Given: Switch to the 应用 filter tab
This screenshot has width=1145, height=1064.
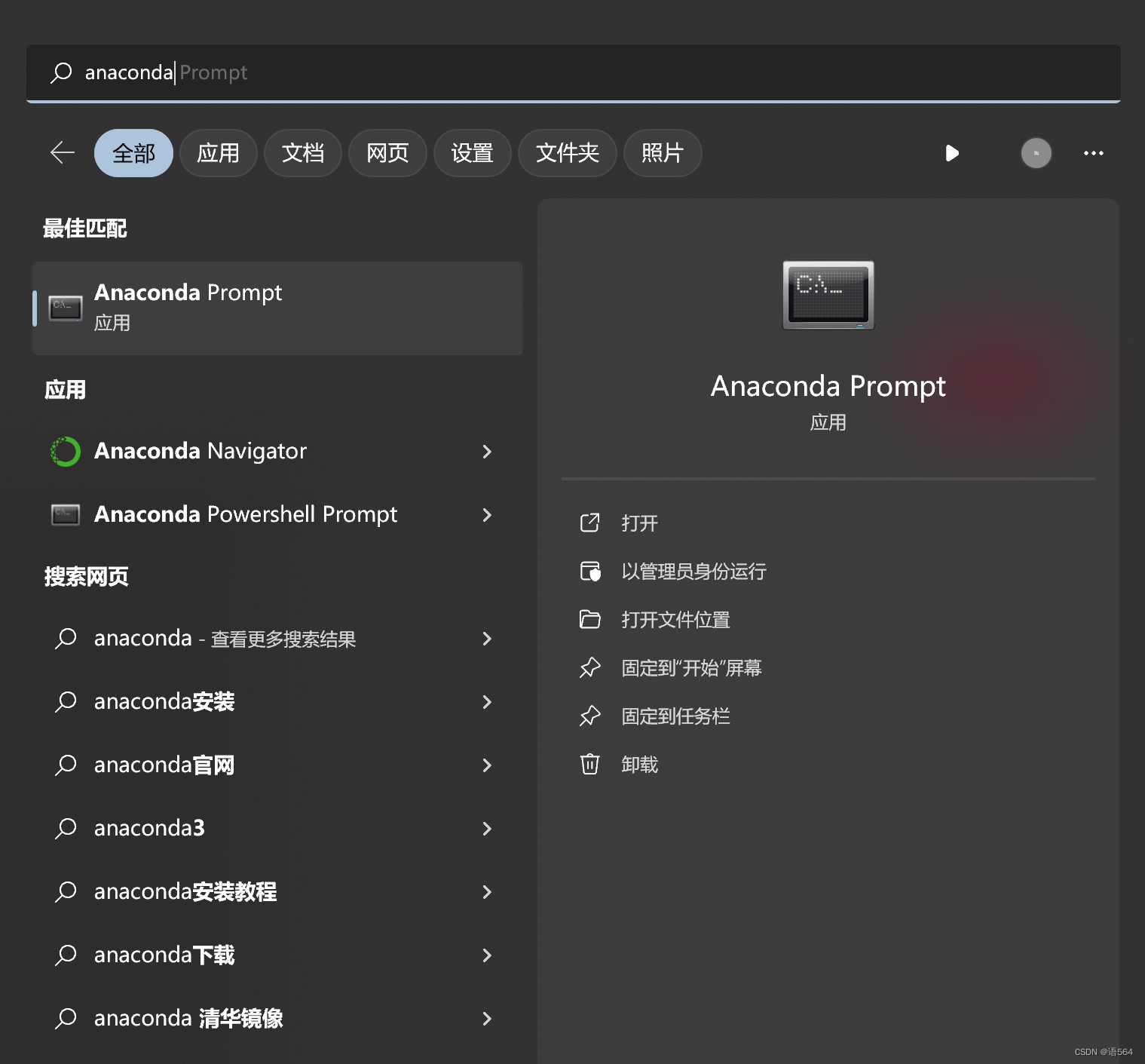Looking at the screenshot, I should [218, 153].
